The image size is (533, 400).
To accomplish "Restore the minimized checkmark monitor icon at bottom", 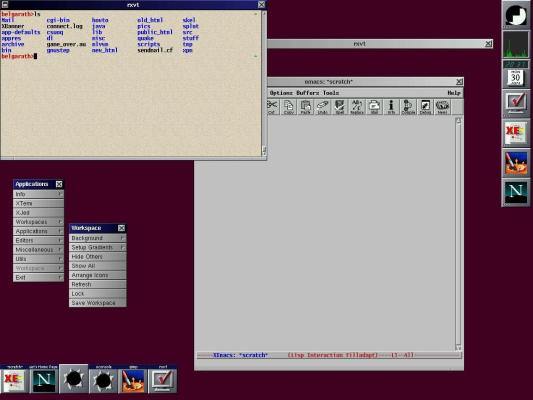I will point(162,379).
